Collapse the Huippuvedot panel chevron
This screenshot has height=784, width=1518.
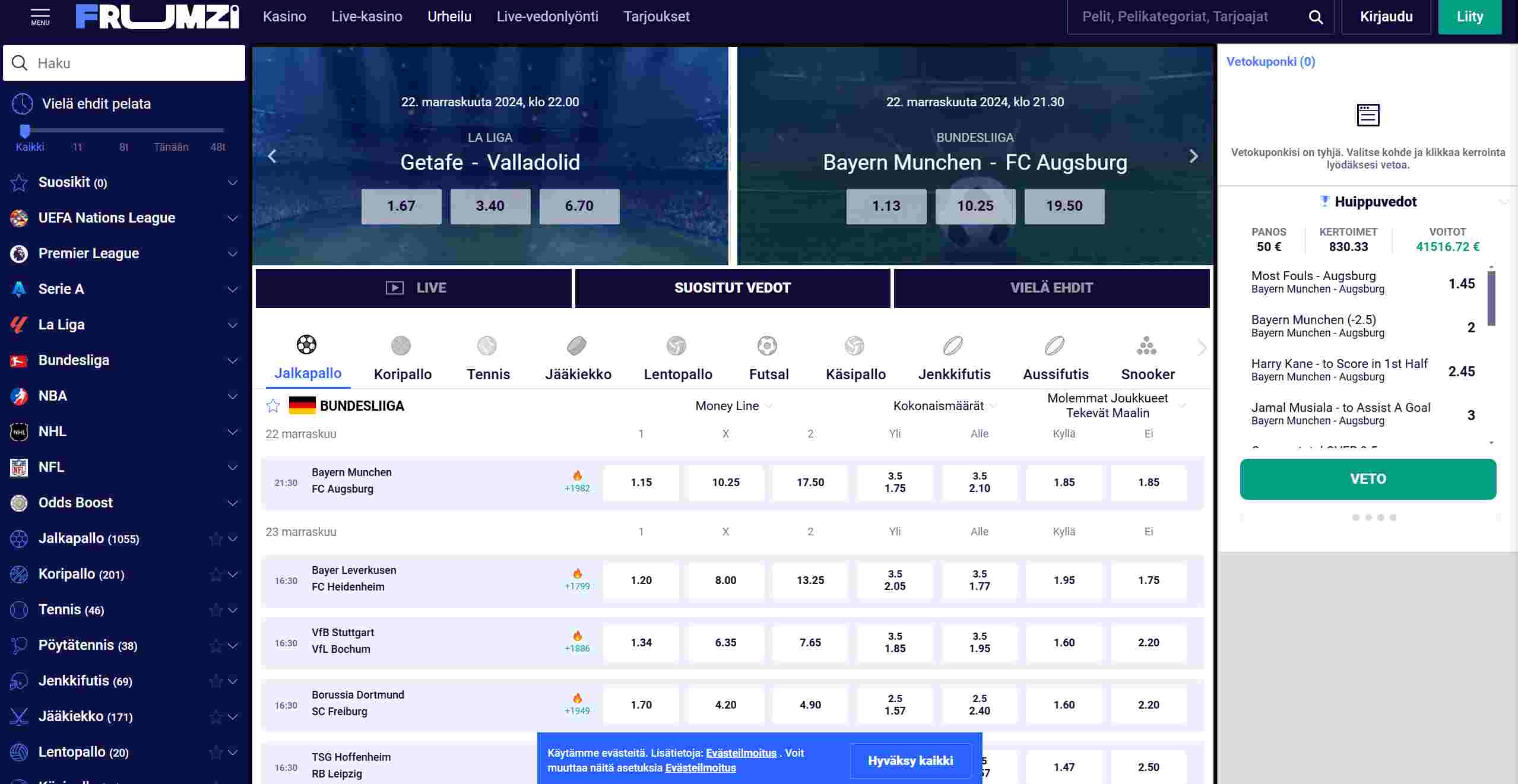(x=1503, y=202)
